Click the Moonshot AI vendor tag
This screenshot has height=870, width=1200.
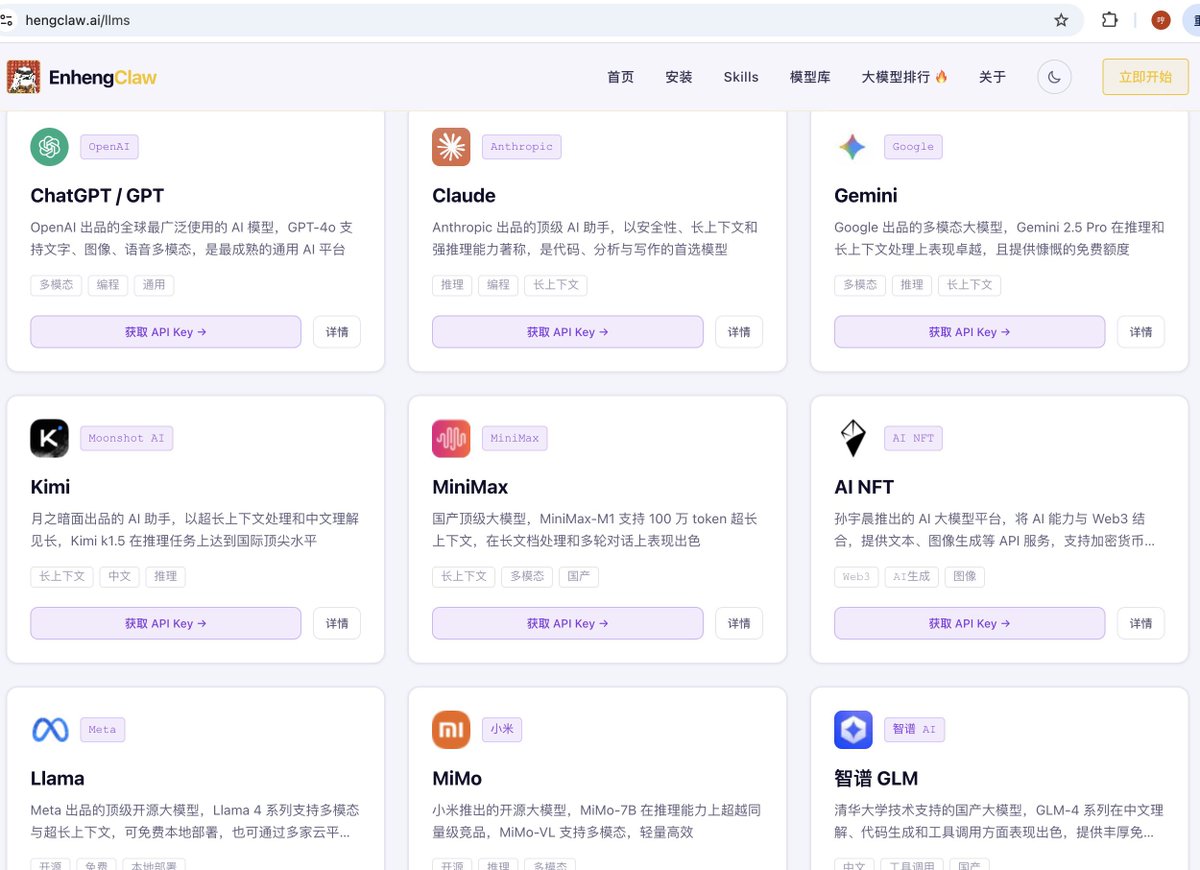click(x=126, y=438)
